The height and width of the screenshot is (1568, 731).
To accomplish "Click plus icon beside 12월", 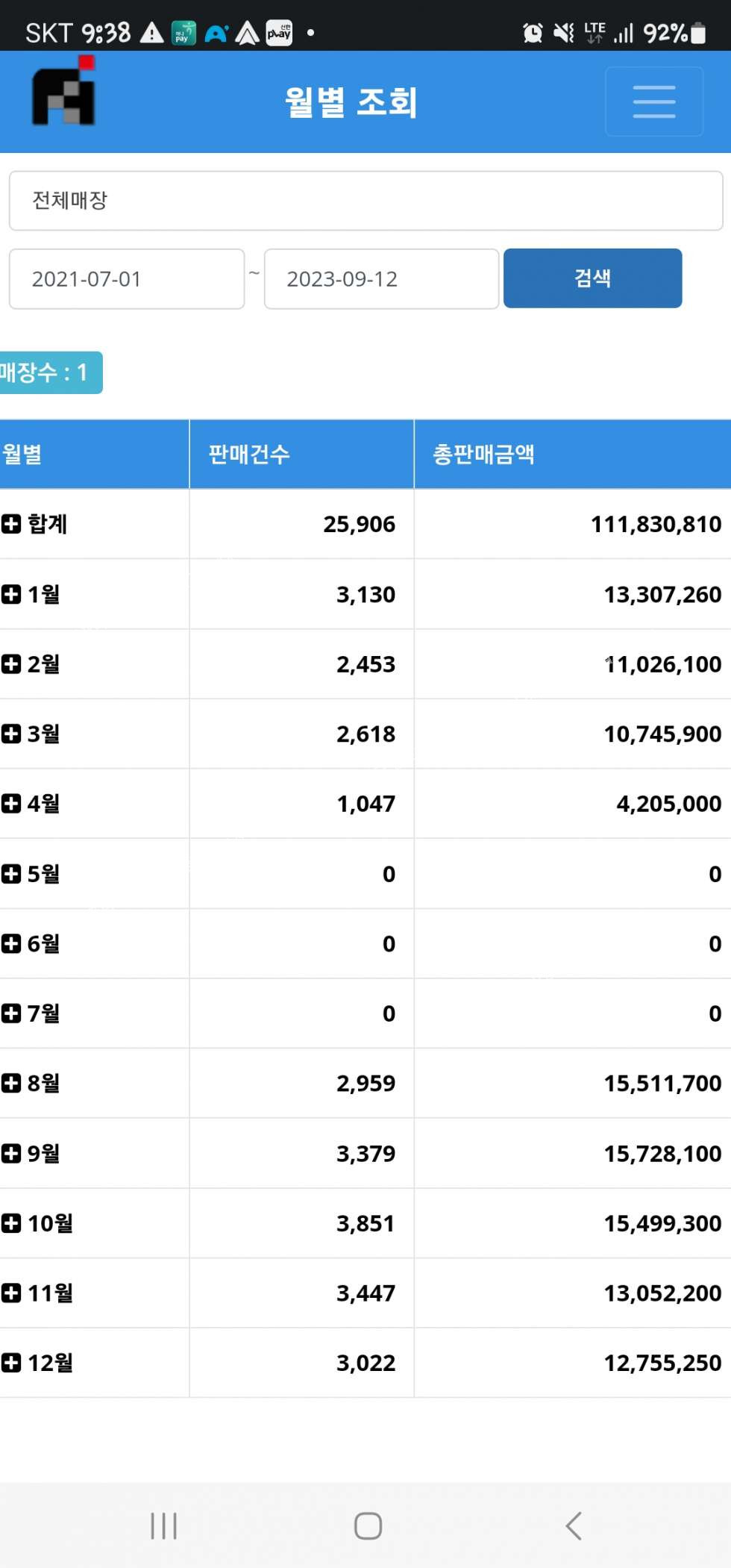I will tap(11, 1363).
